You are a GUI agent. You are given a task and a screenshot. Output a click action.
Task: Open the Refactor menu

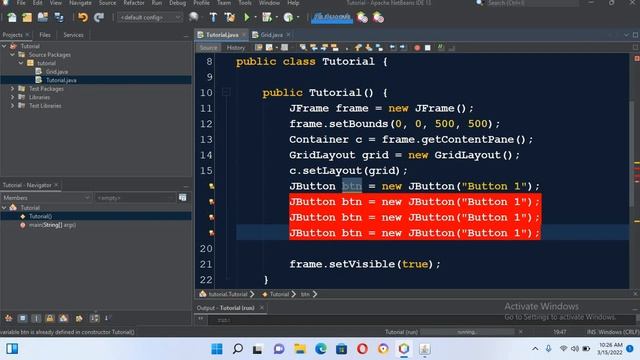[134, 3]
